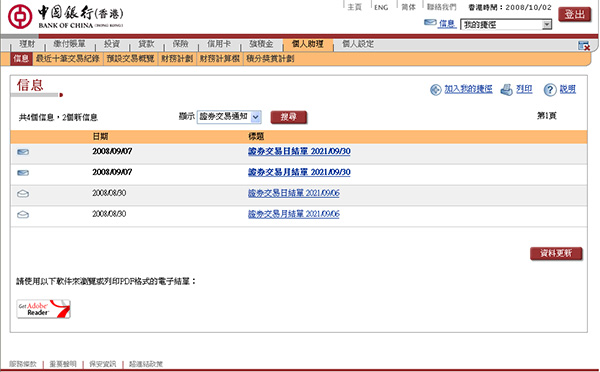Screen dimensions: 600x372
Task: Click the 超連結政策 footer link
Action: (x=146, y=364)
